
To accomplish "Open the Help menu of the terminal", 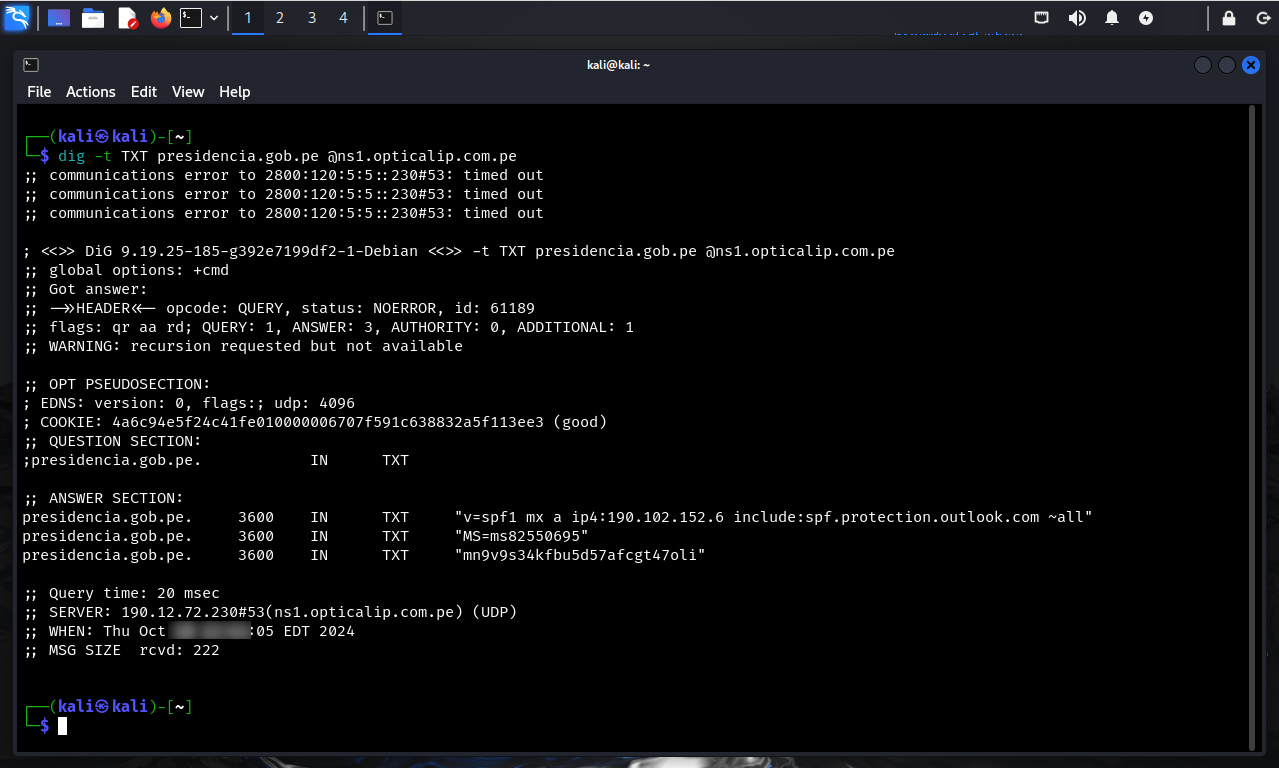I will click(x=234, y=91).
